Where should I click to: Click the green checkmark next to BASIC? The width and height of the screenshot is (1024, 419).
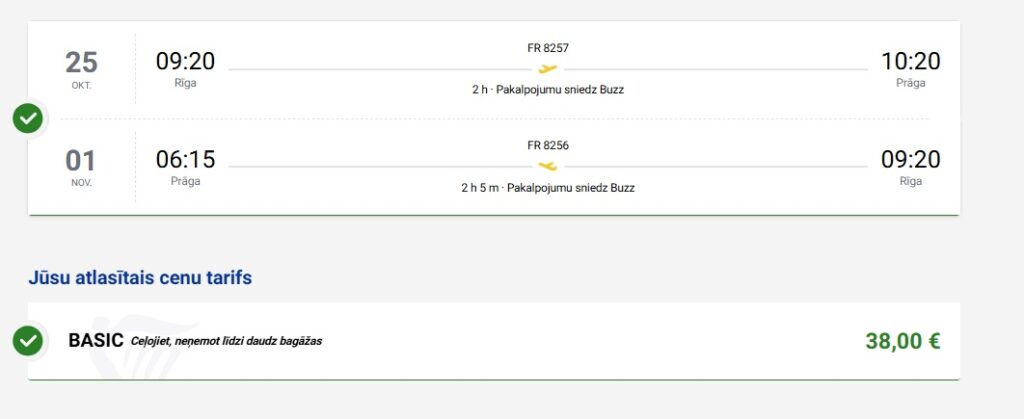point(28,341)
